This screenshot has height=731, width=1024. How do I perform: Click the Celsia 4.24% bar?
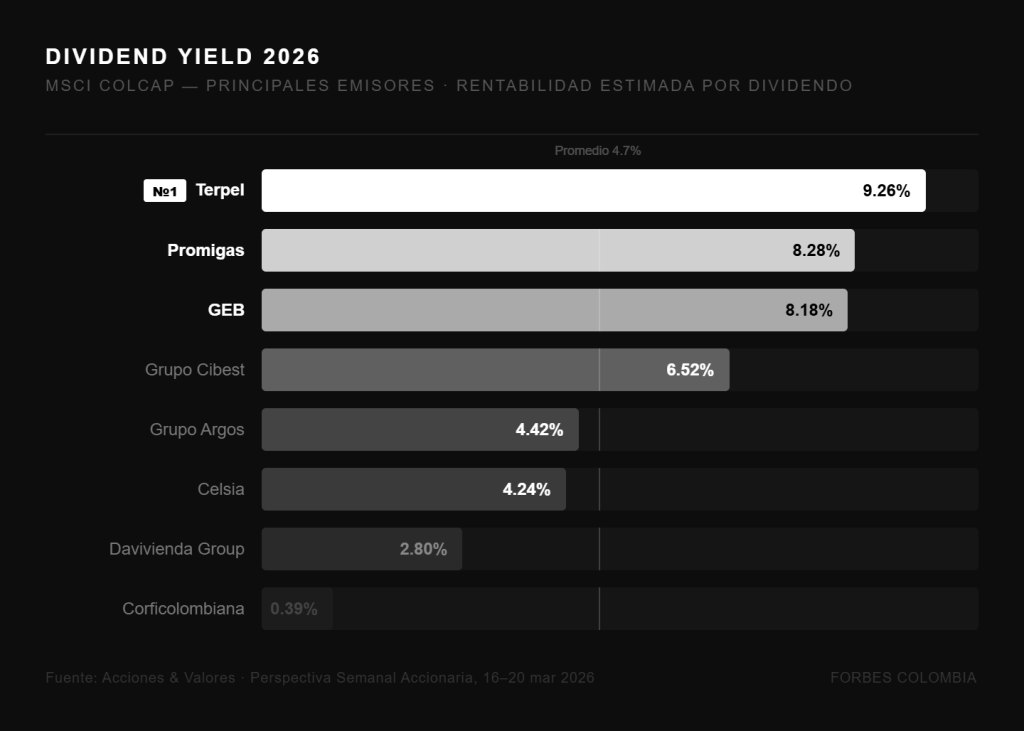413,490
